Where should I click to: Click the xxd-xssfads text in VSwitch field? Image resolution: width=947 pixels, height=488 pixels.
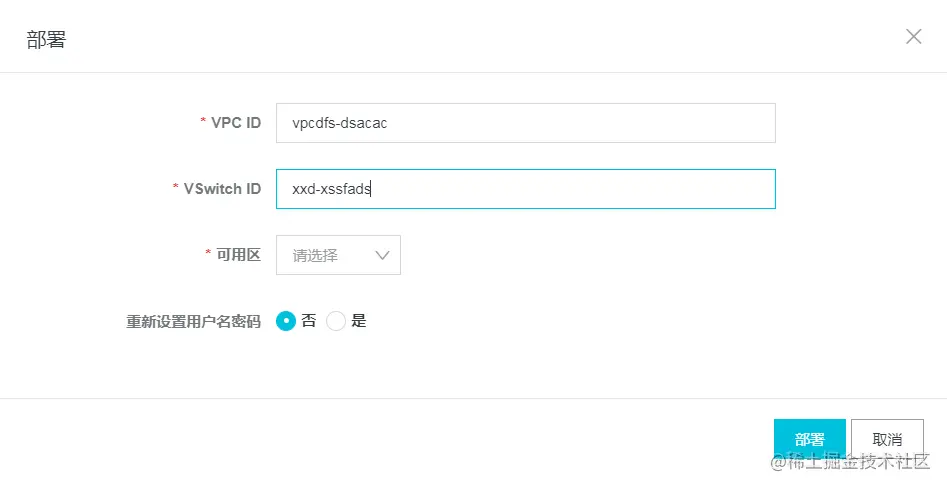(331, 189)
